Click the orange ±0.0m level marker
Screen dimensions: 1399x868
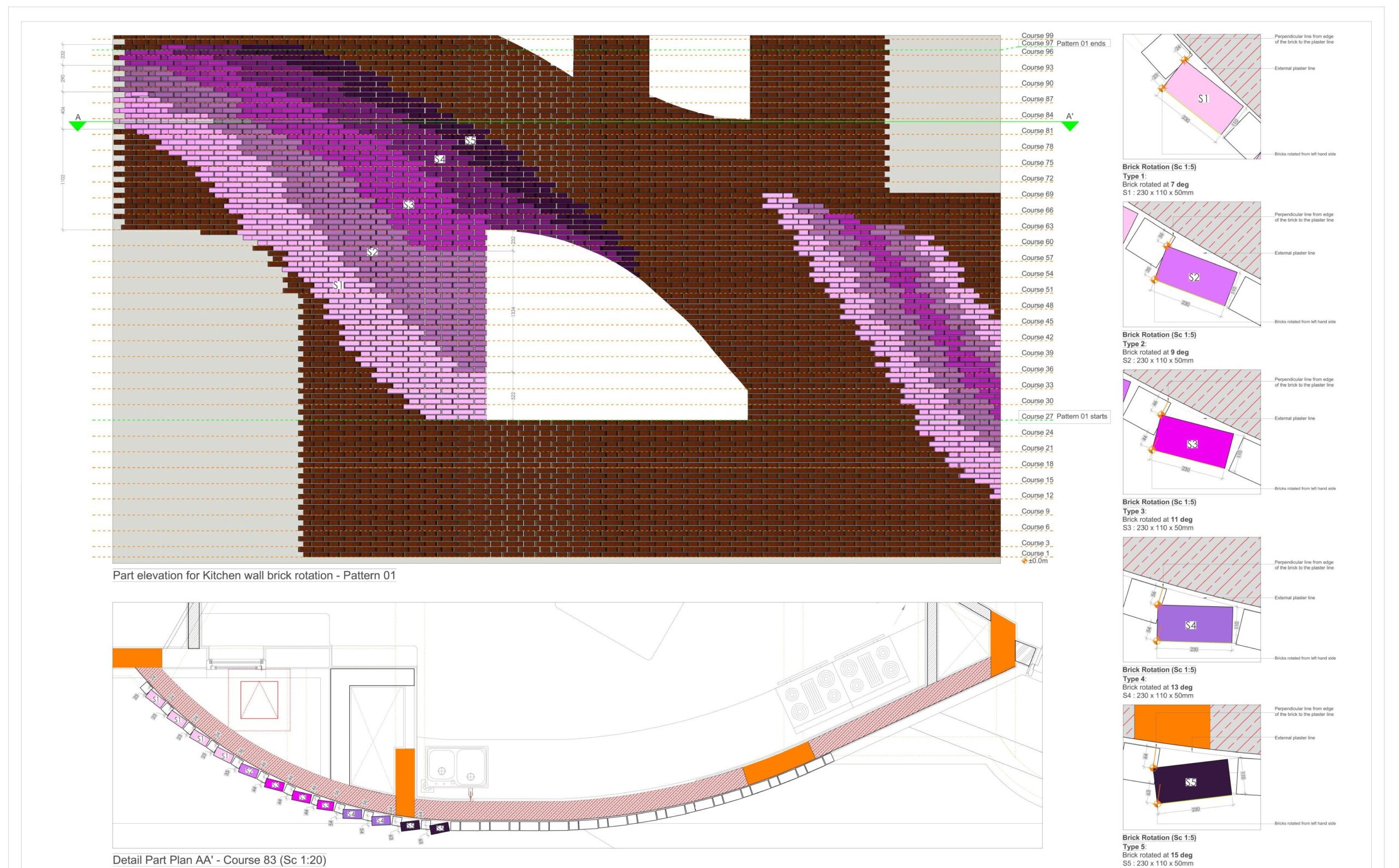click(1025, 560)
